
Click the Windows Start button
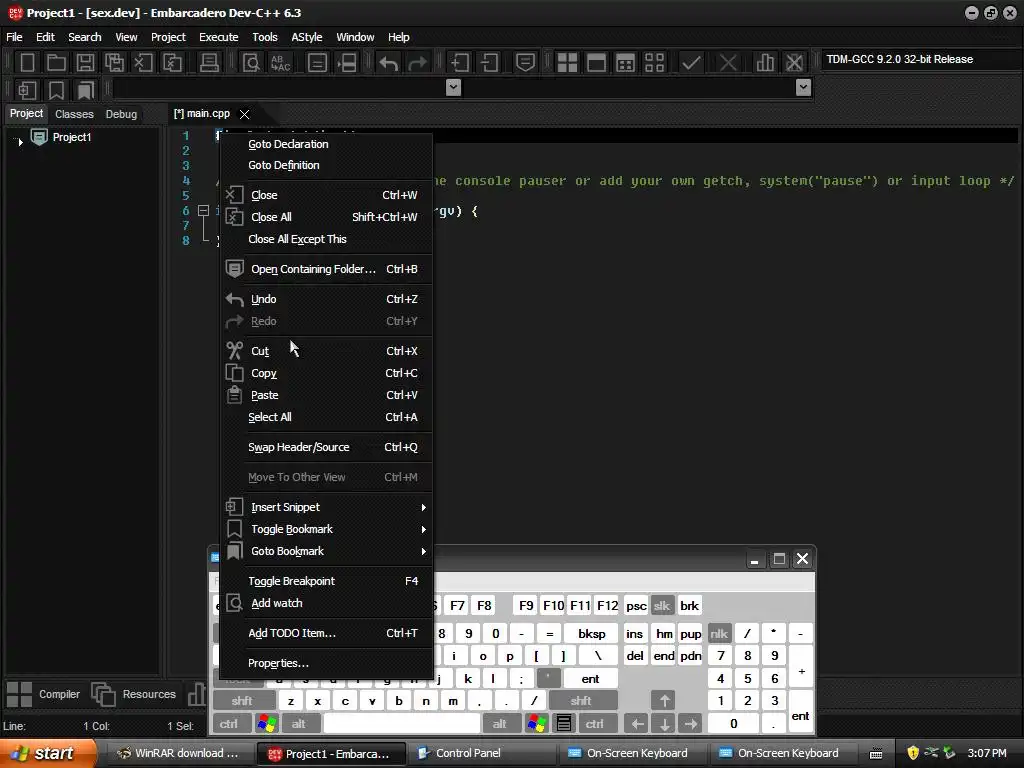click(48, 754)
